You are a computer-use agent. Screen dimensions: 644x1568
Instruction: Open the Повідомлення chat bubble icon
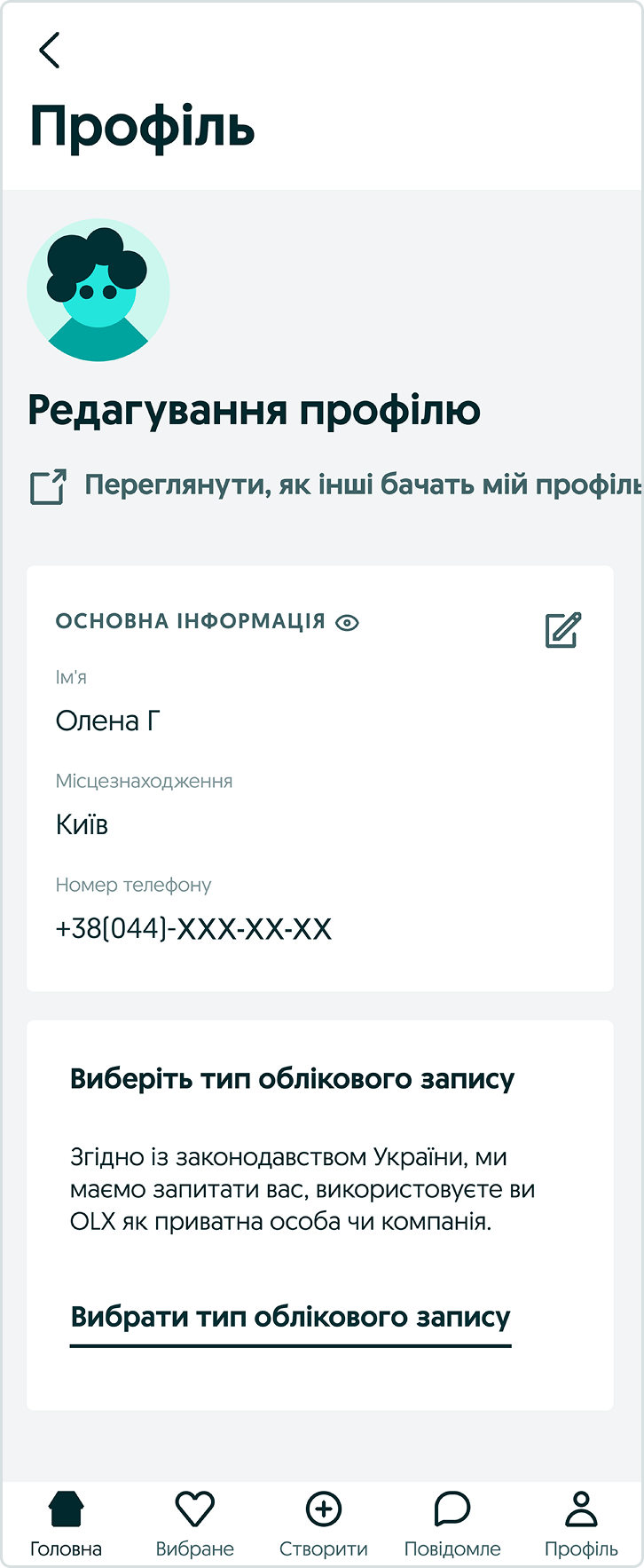pos(452,1509)
